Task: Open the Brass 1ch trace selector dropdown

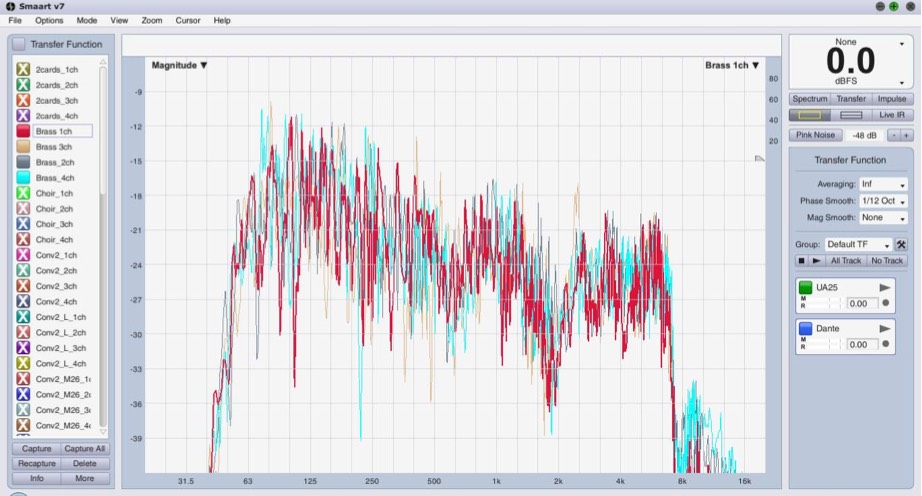Action: (732, 65)
